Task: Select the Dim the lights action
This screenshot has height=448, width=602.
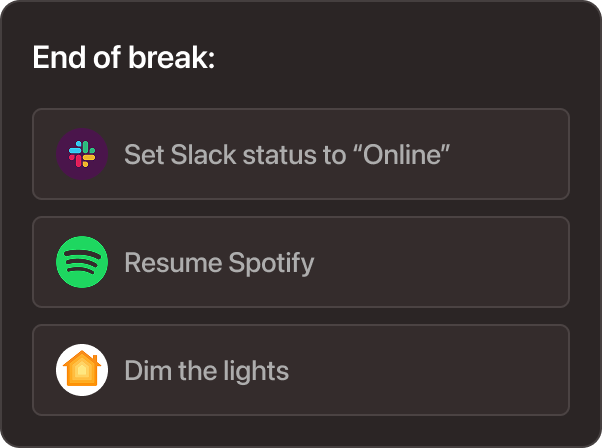Action: point(300,370)
